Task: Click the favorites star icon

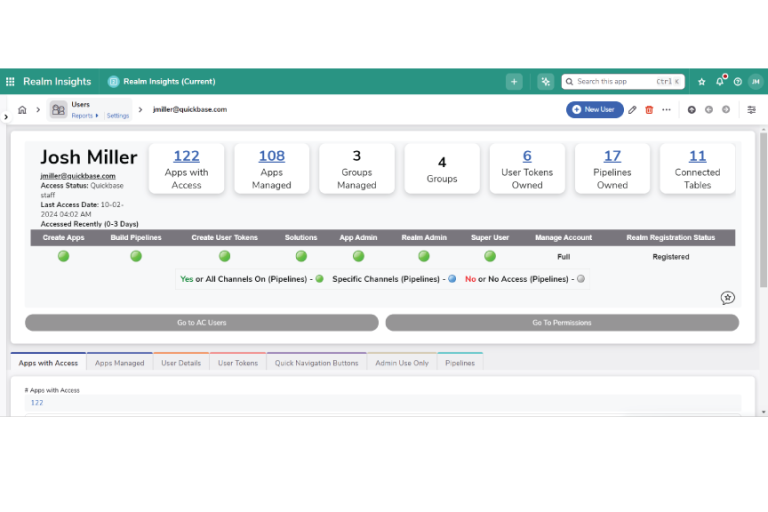Action: (x=702, y=82)
